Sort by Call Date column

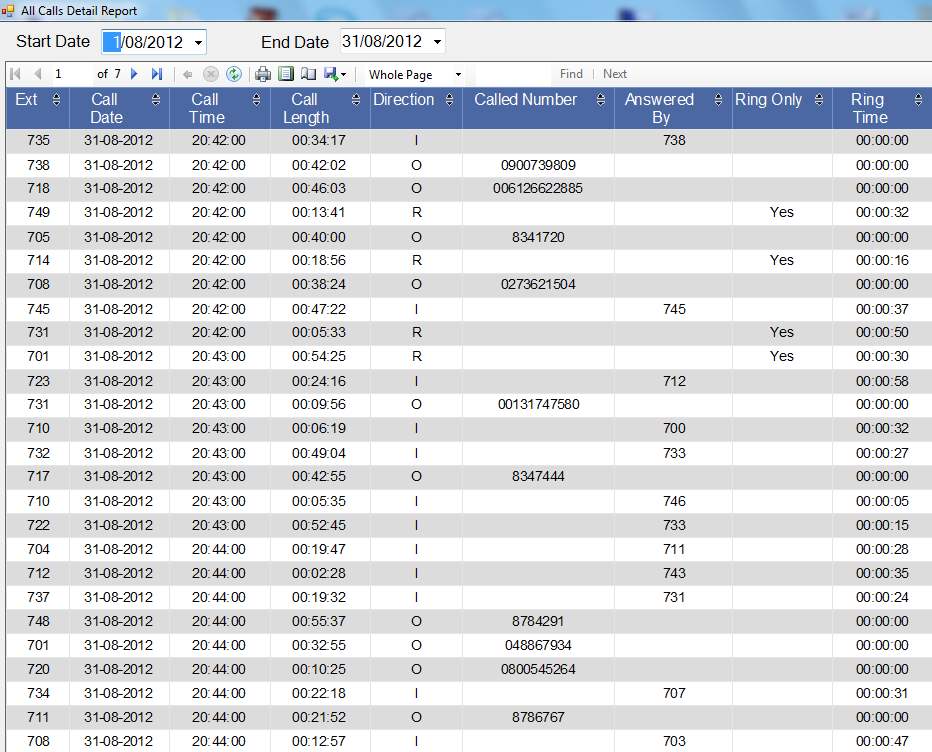coord(156,99)
